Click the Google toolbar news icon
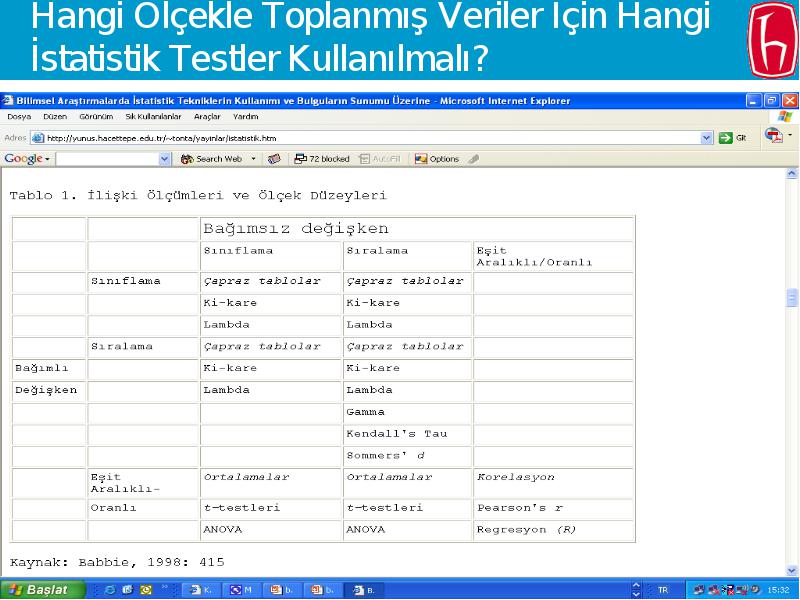Screen dimensions: 800x600 click(x=274, y=159)
